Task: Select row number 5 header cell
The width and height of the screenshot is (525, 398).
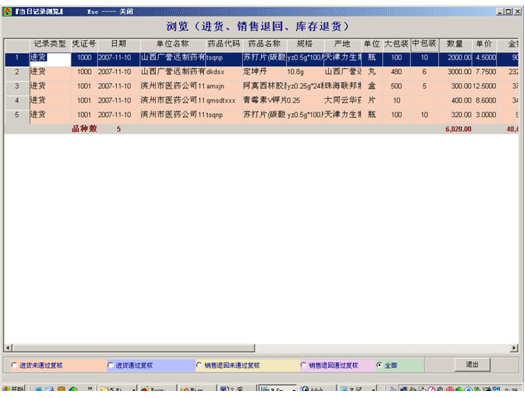Action: (x=17, y=115)
